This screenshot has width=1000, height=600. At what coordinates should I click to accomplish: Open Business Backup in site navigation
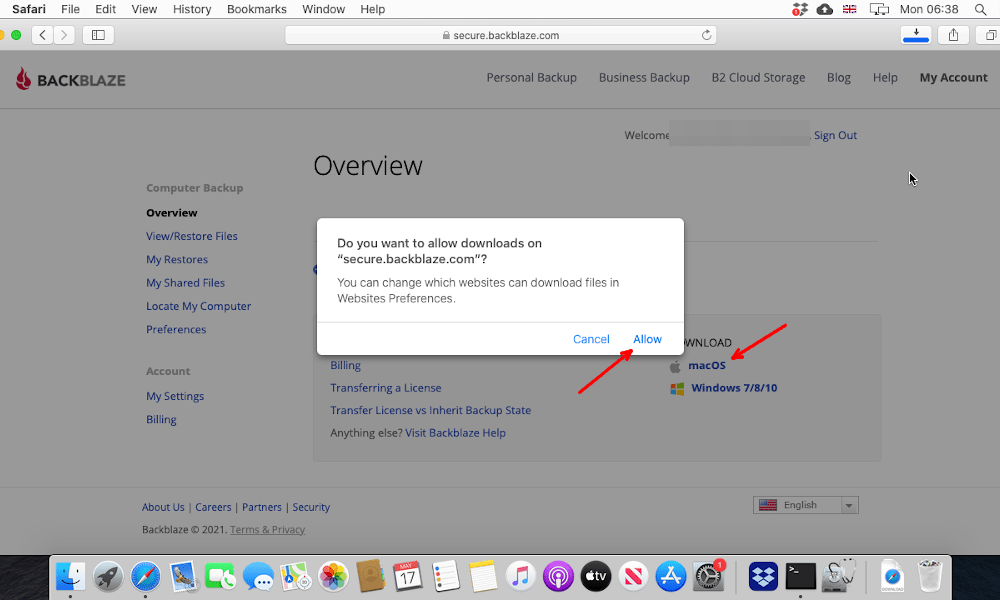tap(644, 78)
